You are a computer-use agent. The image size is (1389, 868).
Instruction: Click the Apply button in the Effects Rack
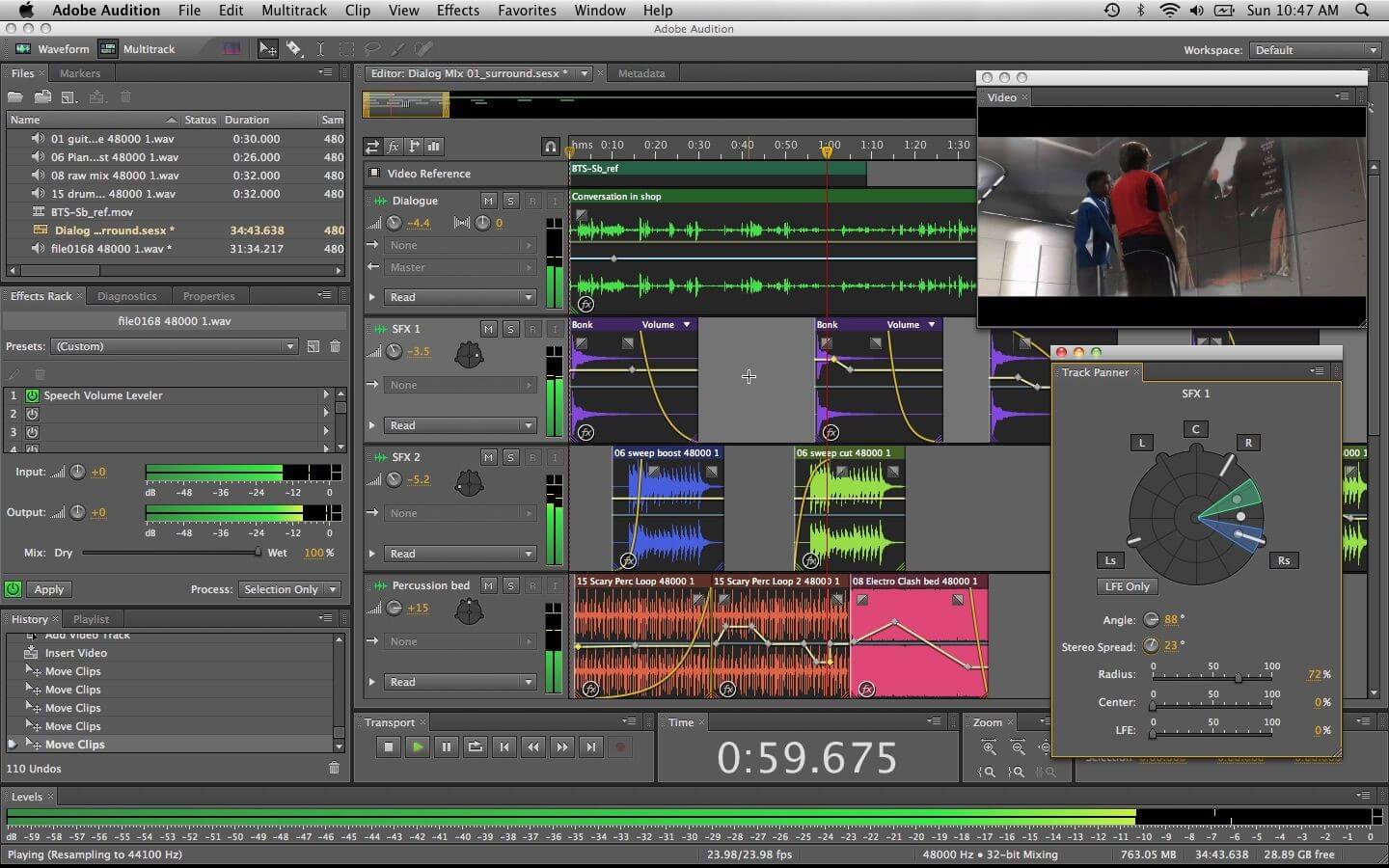pyautogui.click(x=49, y=588)
